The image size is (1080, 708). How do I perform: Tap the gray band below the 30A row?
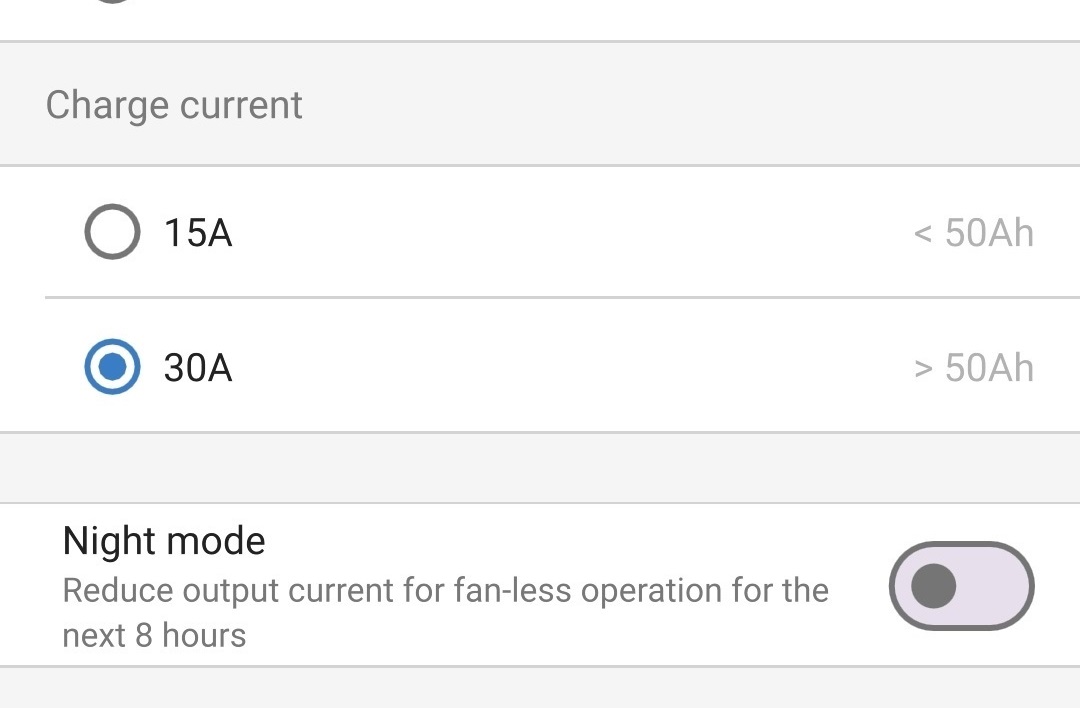[540, 465]
